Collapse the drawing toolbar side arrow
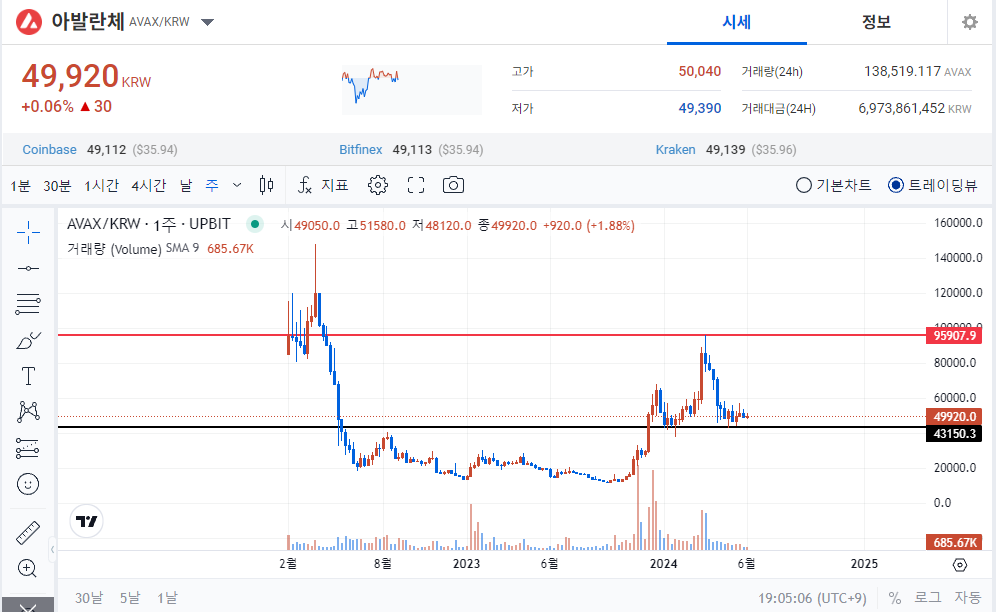Viewport: 996px width, 612px height. (53, 549)
